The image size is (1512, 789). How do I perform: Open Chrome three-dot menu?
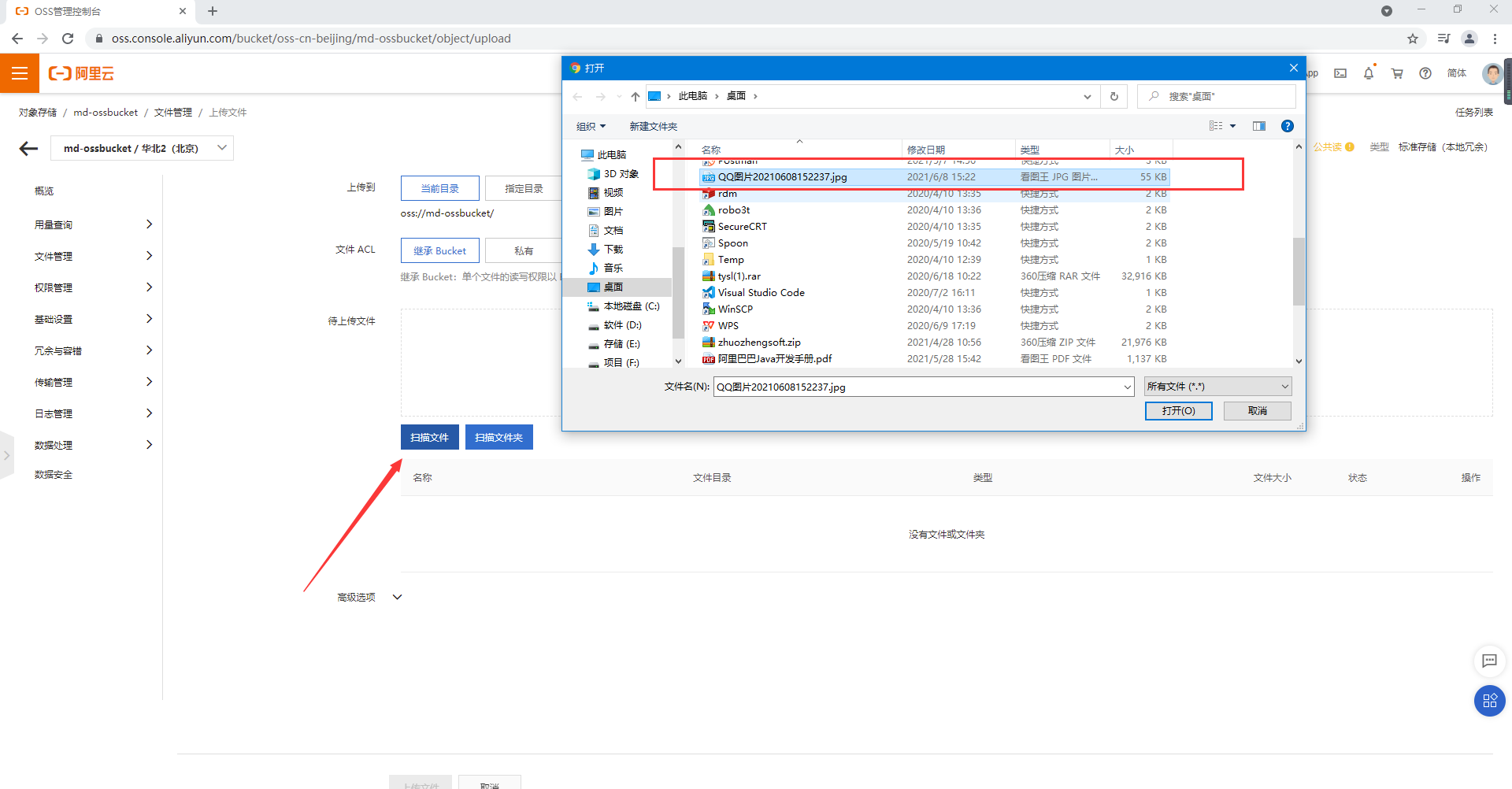tap(1495, 39)
